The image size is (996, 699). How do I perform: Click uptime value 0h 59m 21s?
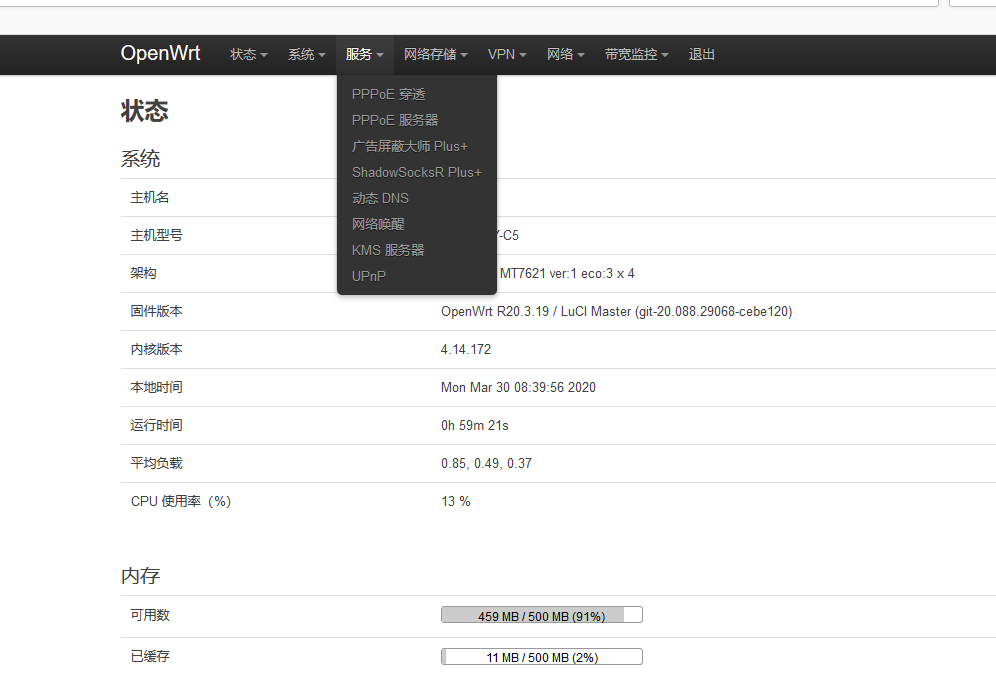point(474,426)
